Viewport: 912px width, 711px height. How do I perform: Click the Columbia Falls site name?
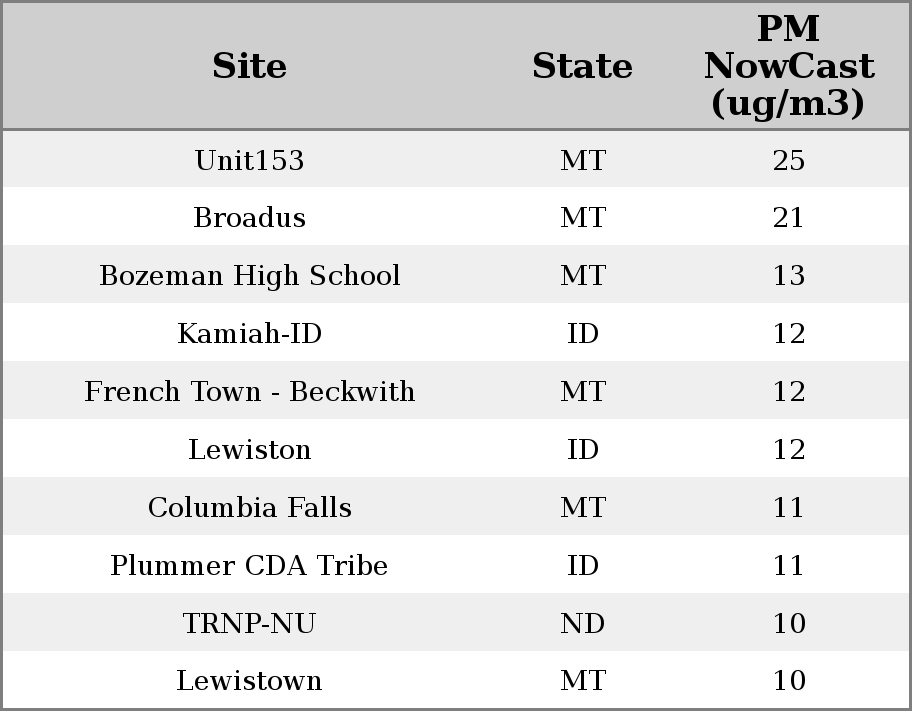click(x=249, y=508)
